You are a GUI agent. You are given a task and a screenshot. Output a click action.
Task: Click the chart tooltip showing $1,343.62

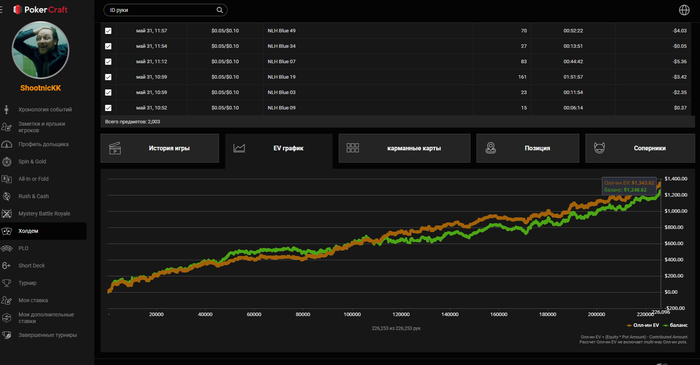[x=629, y=187]
